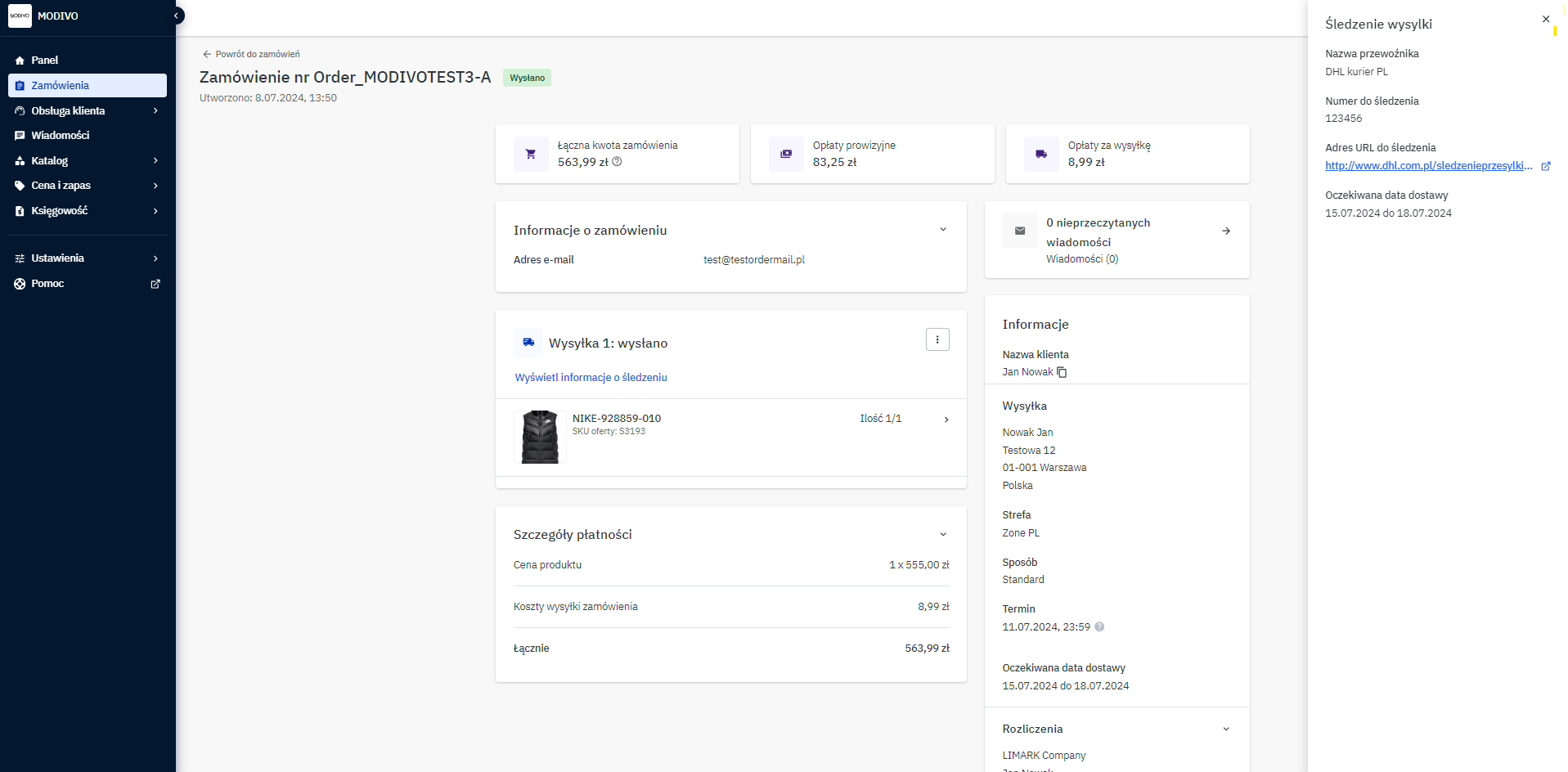Click product name NIKE-928859-010
Image resolution: width=1568 pixels, height=772 pixels.
coord(617,419)
